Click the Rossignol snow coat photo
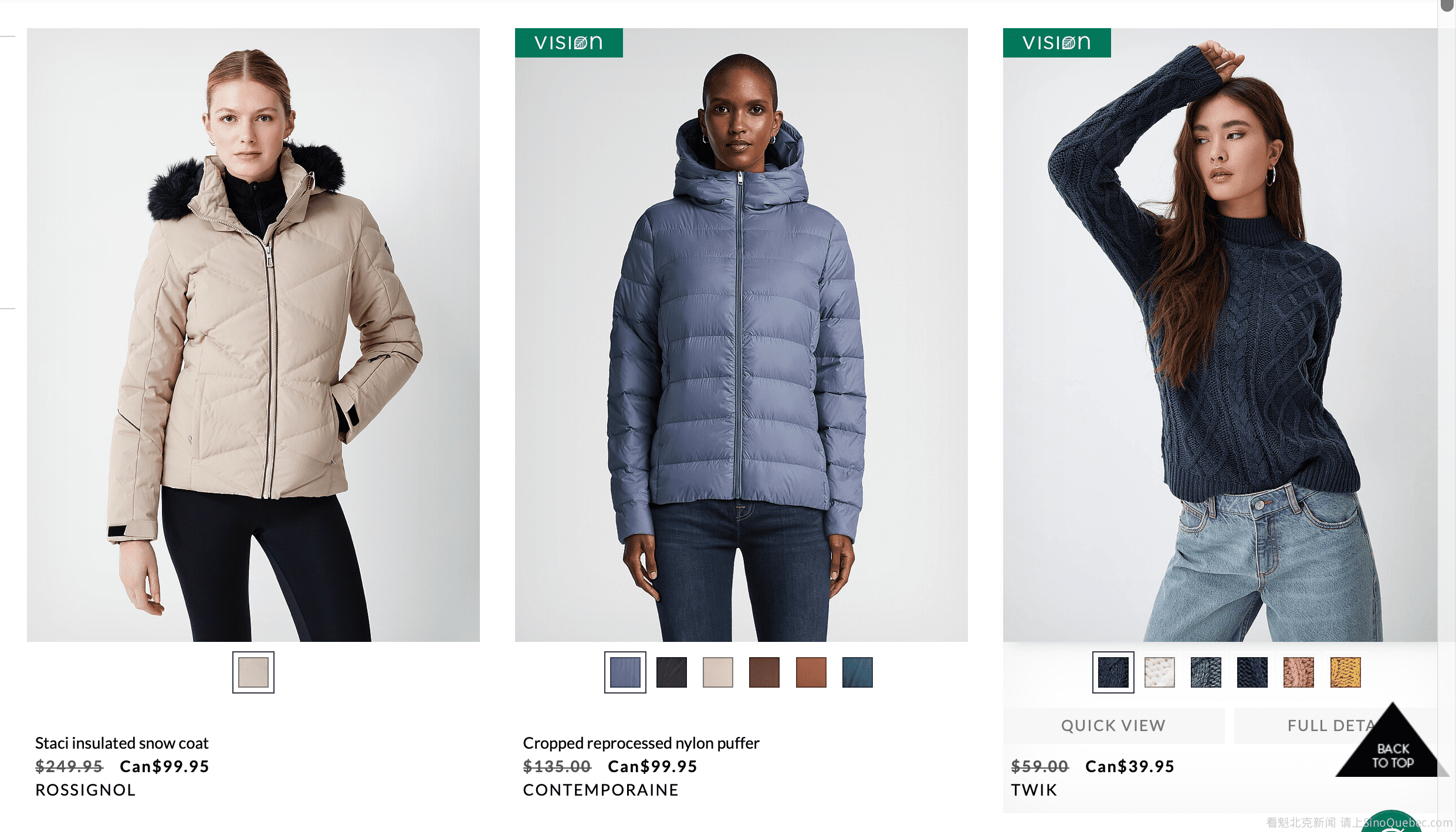The height and width of the screenshot is (832, 1456). click(253, 334)
